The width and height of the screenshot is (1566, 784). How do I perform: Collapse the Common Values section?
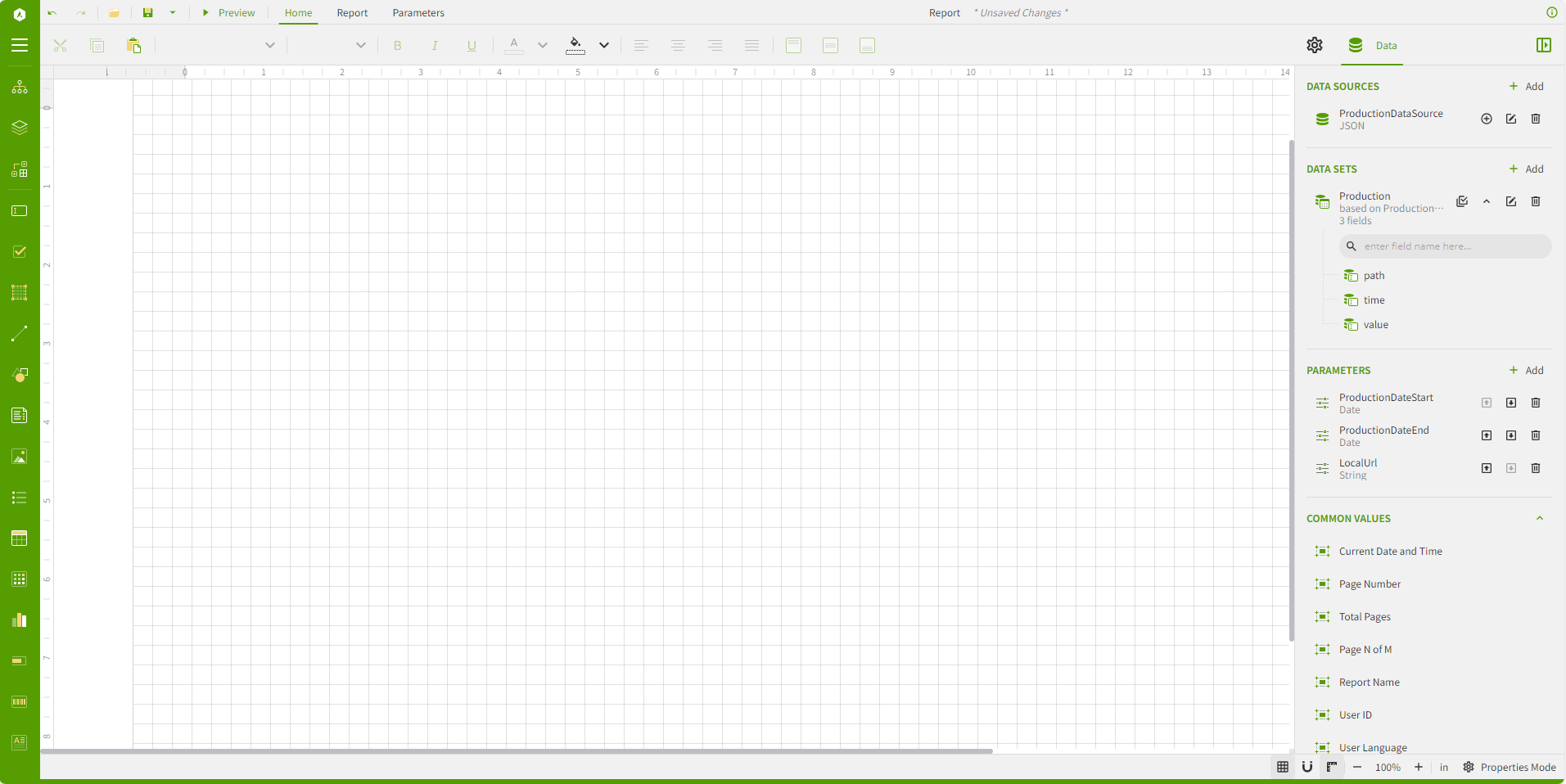pyautogui.click(x=1539, y=519)
